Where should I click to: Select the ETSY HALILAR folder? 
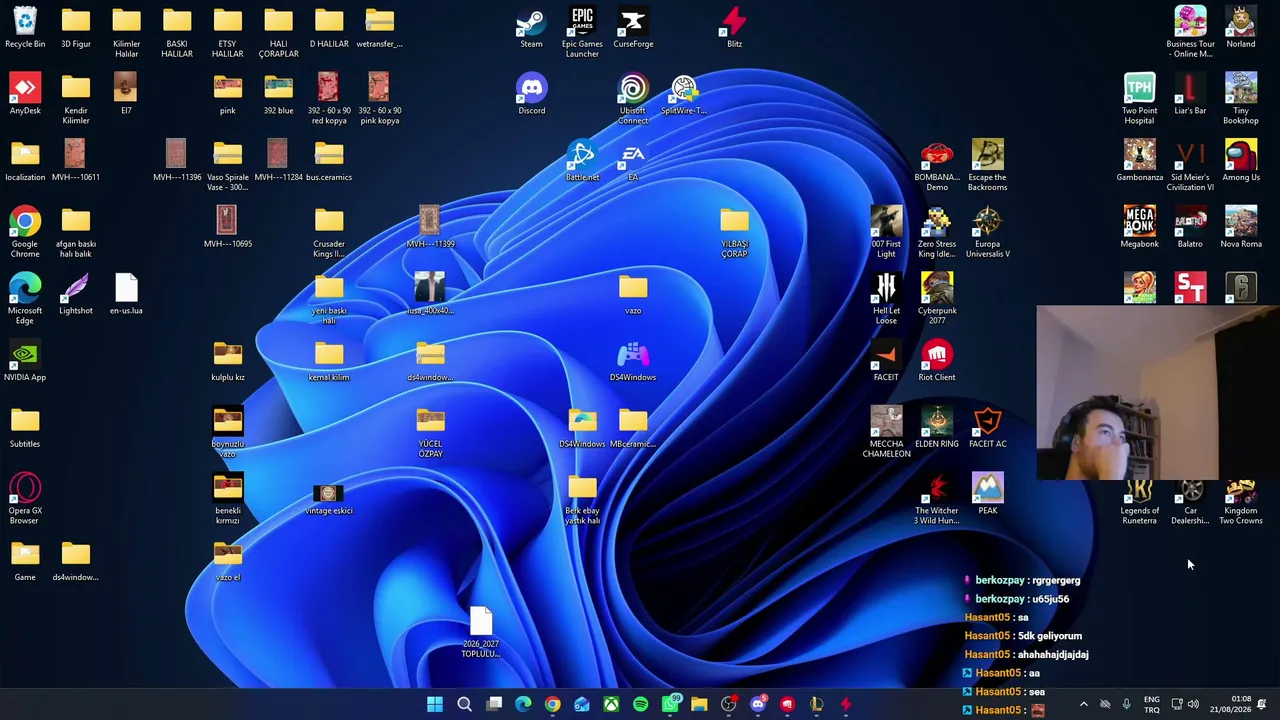228,33
